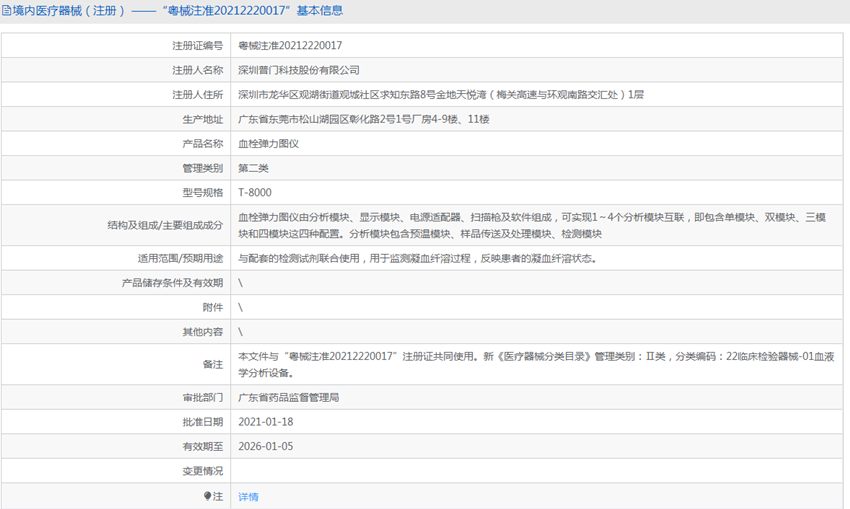Click the 有效期至 label
Screen dimensions: 850x509
click(x=203, y=446)
